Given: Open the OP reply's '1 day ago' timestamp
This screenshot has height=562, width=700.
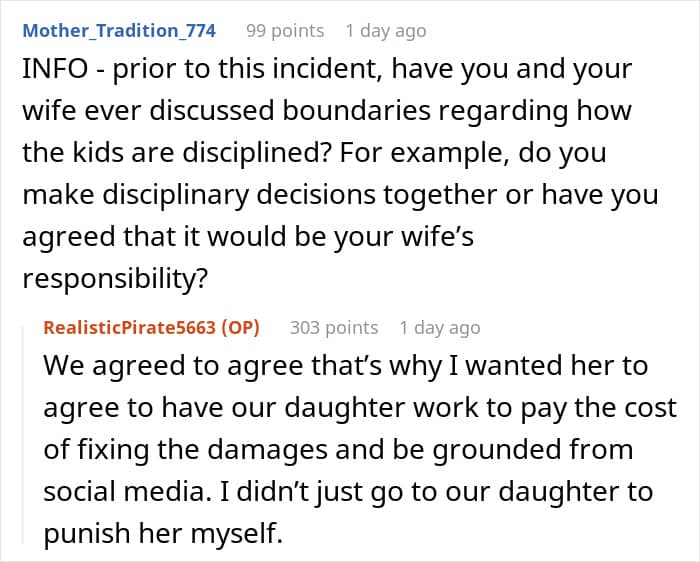Looking at the screenshot, I should click(440, 328).
